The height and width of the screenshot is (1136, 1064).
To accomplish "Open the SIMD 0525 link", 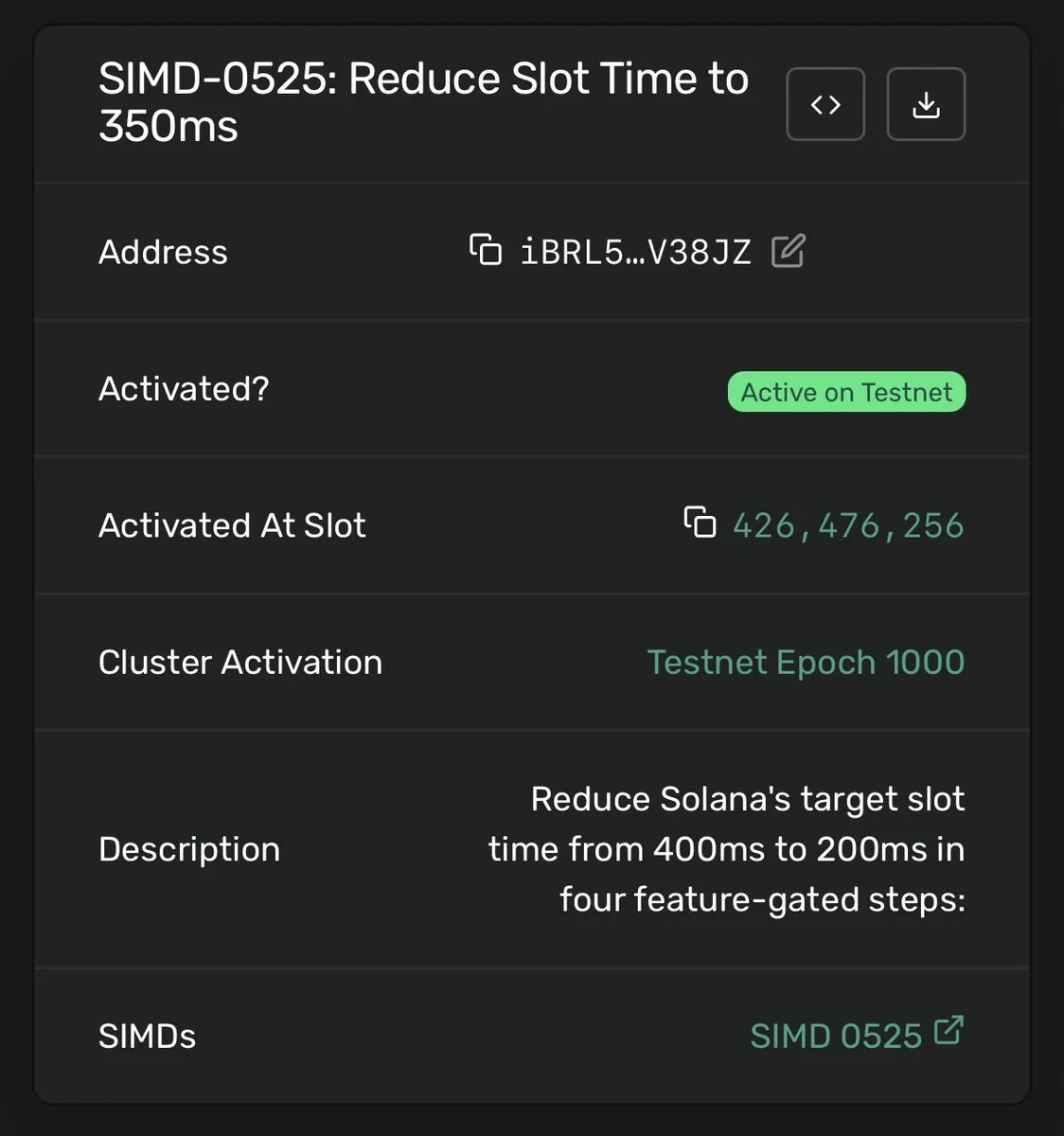I will [836, 1036].
